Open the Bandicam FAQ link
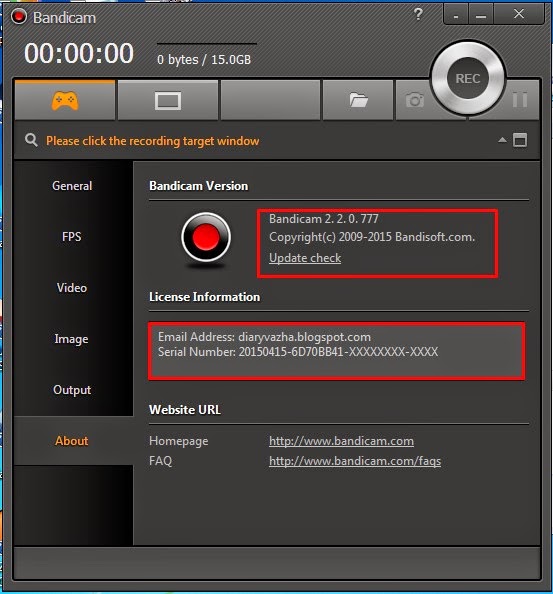Screen dimensions: 553x594 pos(355,461)
